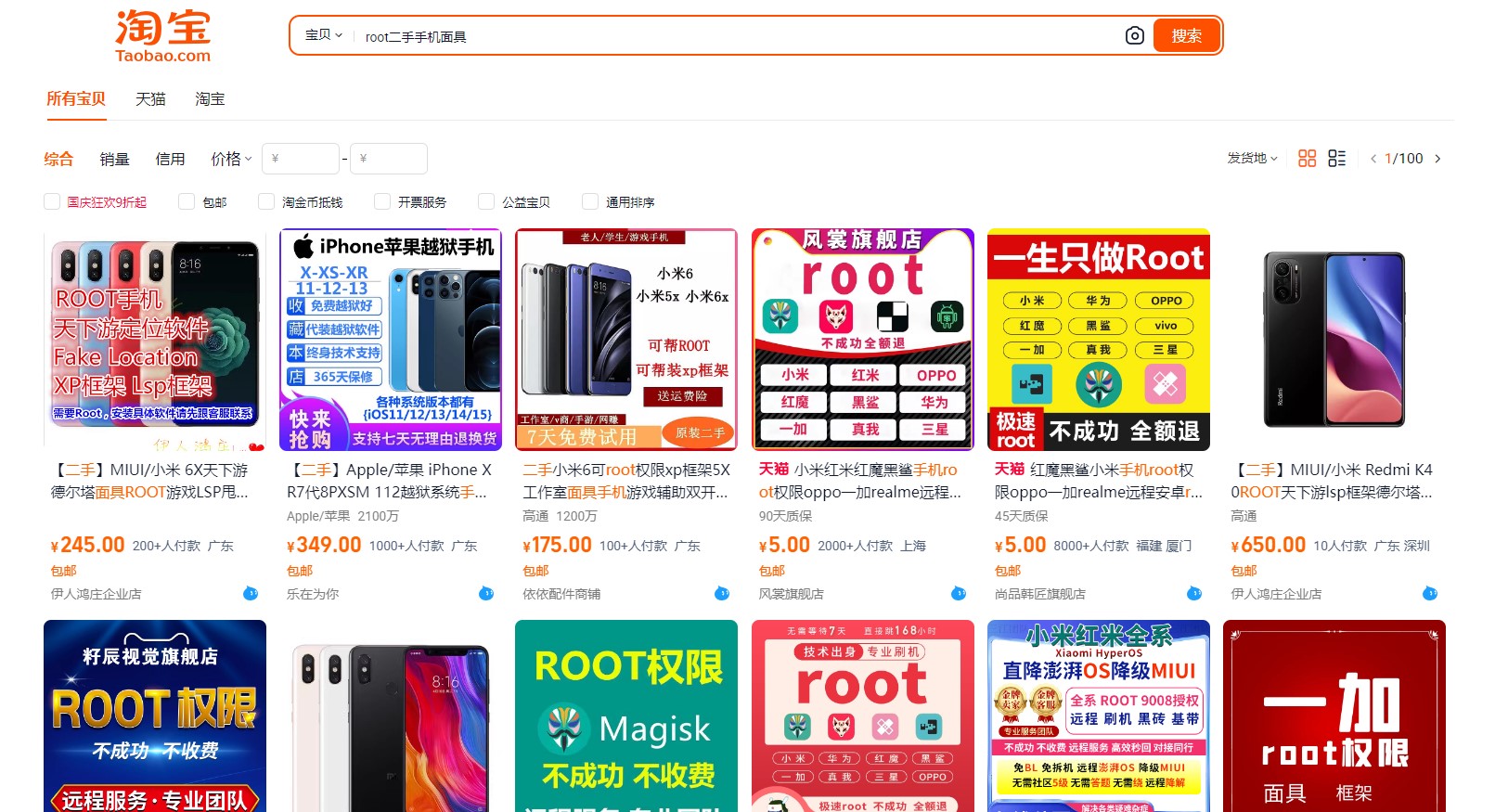The width and height of the screenshot is (1508, 812).
Task: Open store link 尚品韩匠旗舰店
Action: [x=1040, y=594]
